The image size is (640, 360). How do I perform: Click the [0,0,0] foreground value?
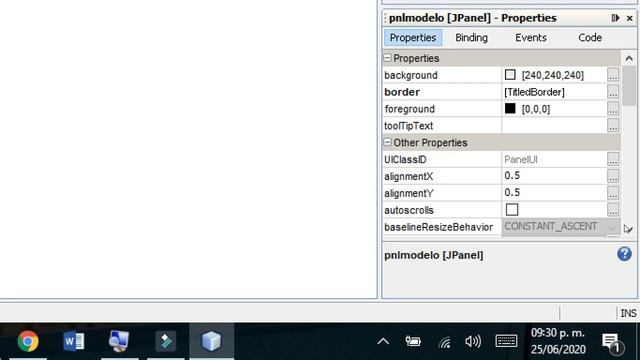click(x=536, y=109)
